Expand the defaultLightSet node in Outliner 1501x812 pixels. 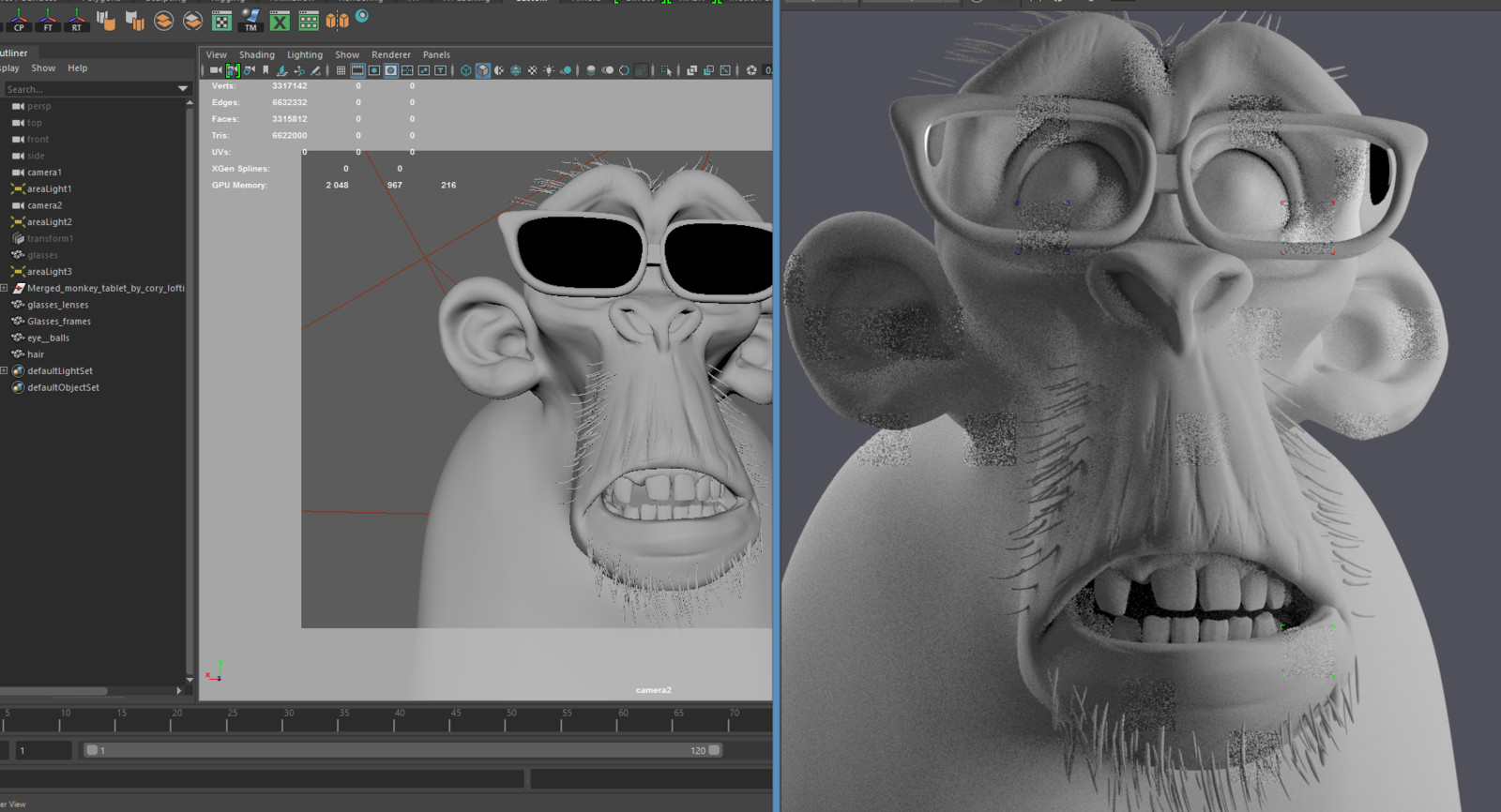[x=4, y=370]
